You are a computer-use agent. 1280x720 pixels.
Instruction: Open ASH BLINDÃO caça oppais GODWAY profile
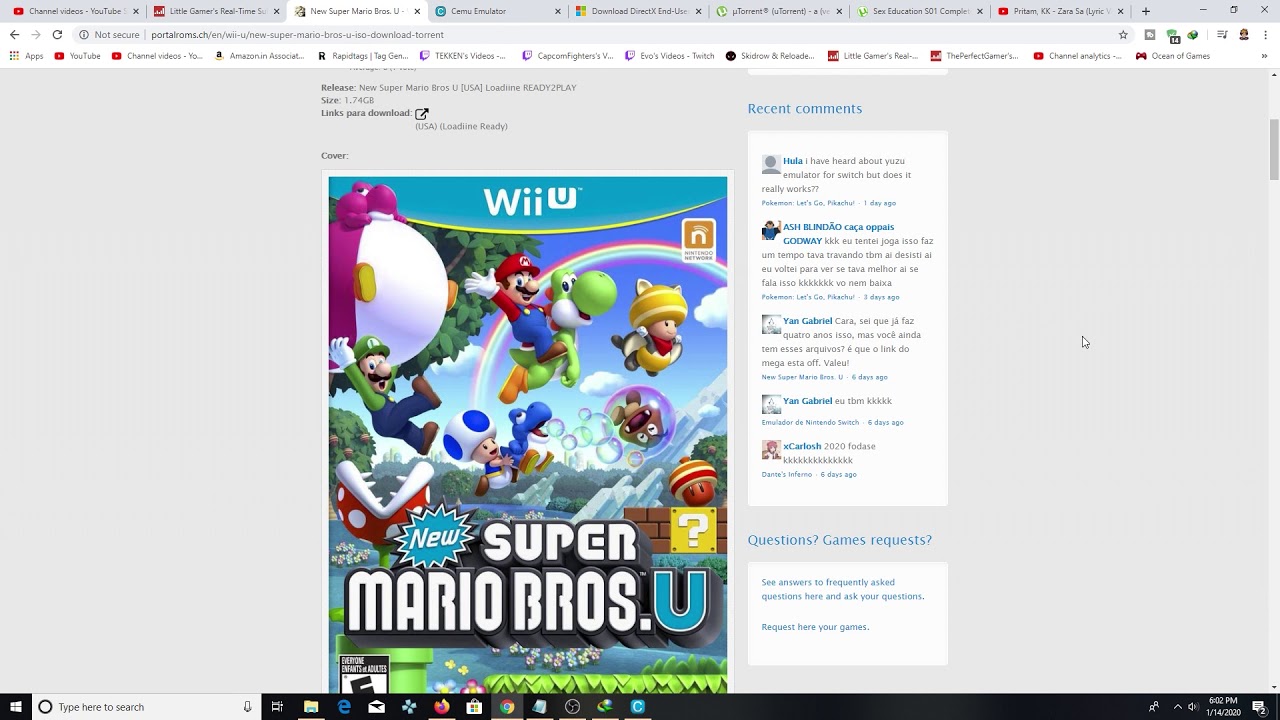pyautogui.click(x=838, y=234)
